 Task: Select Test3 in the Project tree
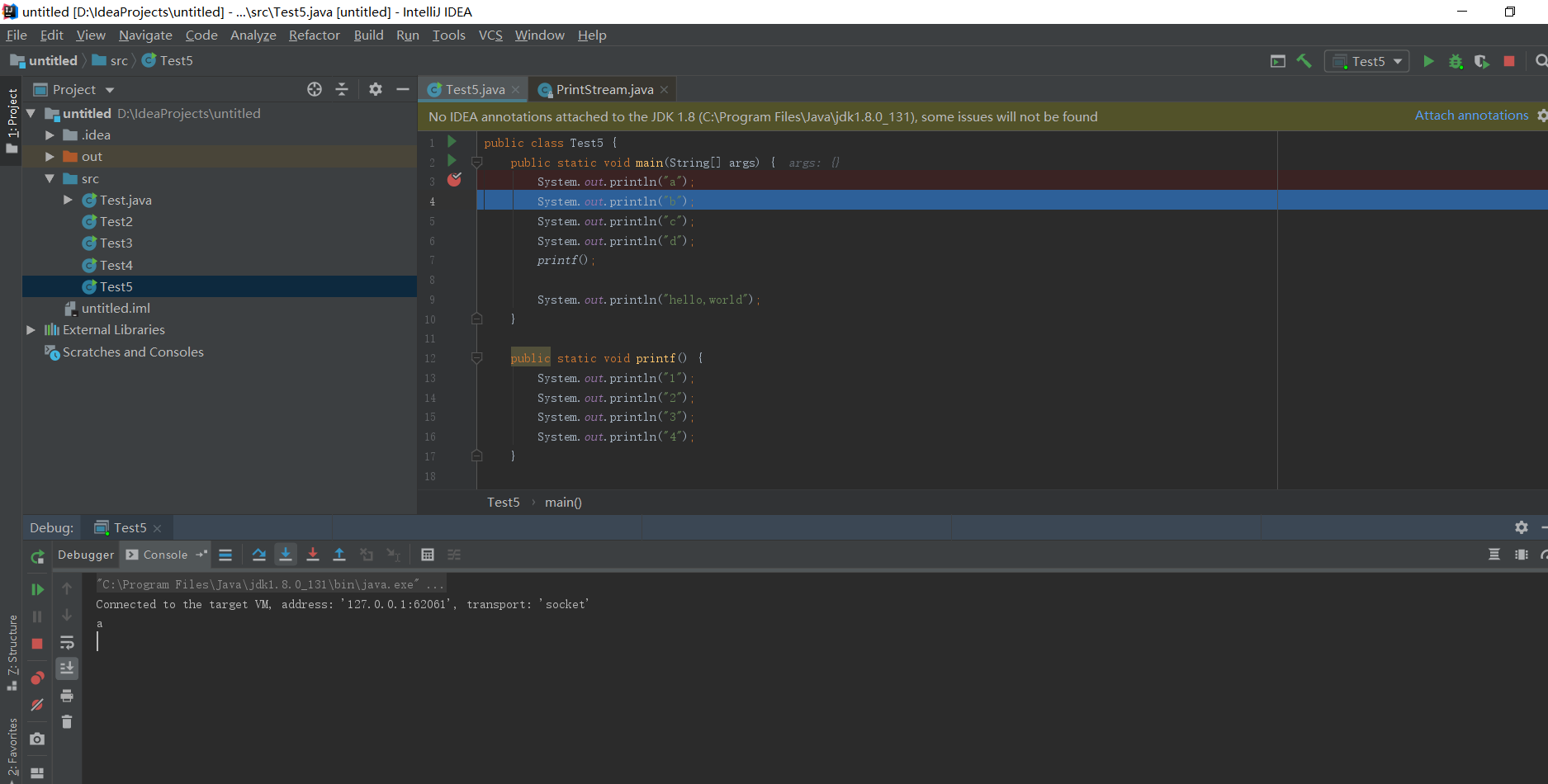(116, 243)
